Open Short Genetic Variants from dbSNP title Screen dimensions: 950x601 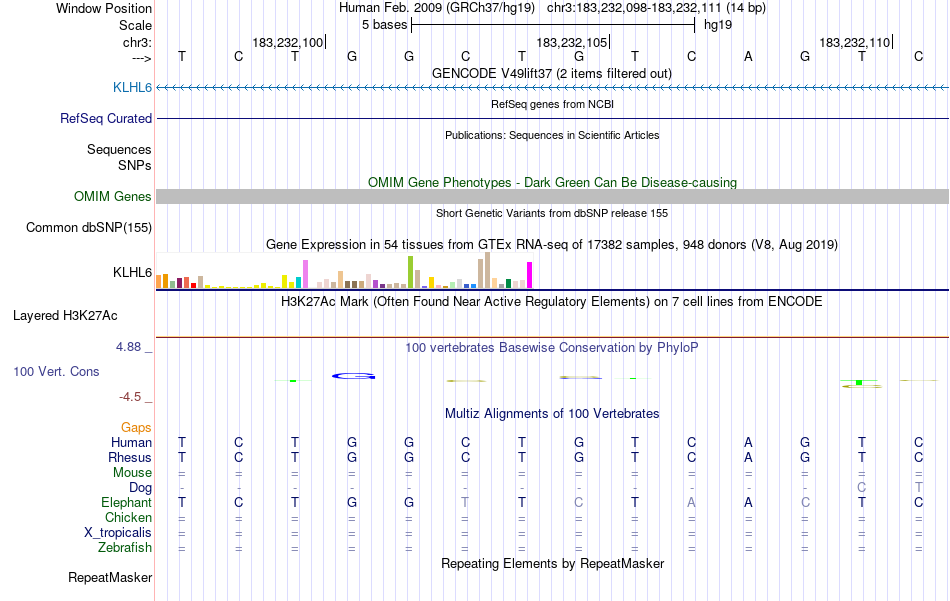coord(552,213)
